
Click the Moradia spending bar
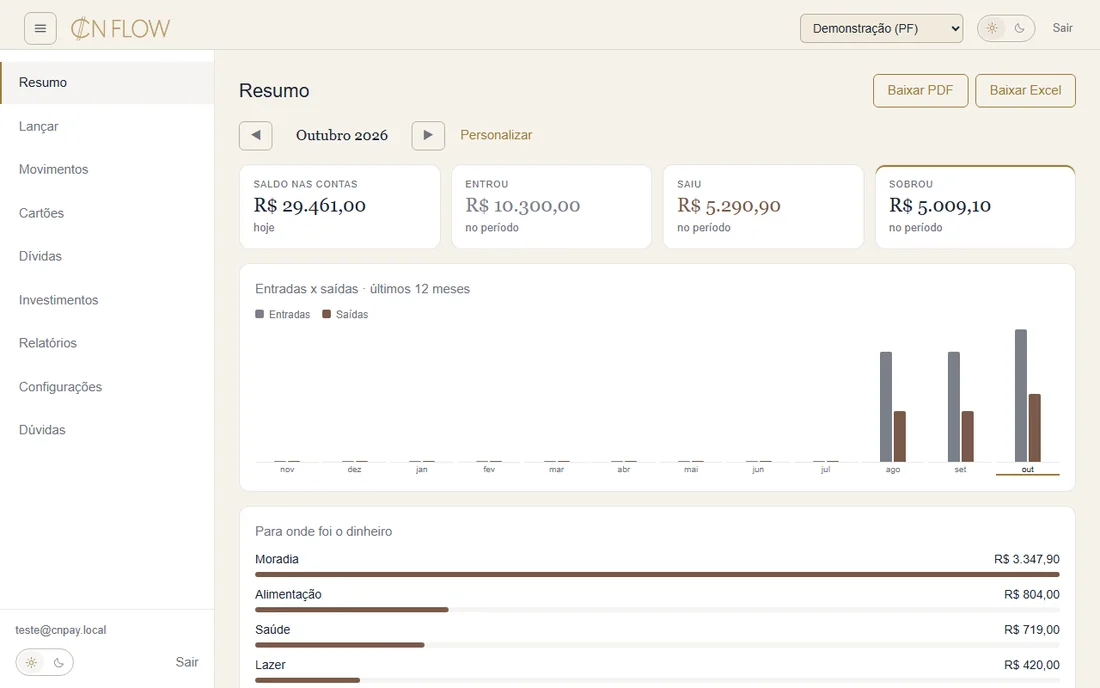point(657,574)
